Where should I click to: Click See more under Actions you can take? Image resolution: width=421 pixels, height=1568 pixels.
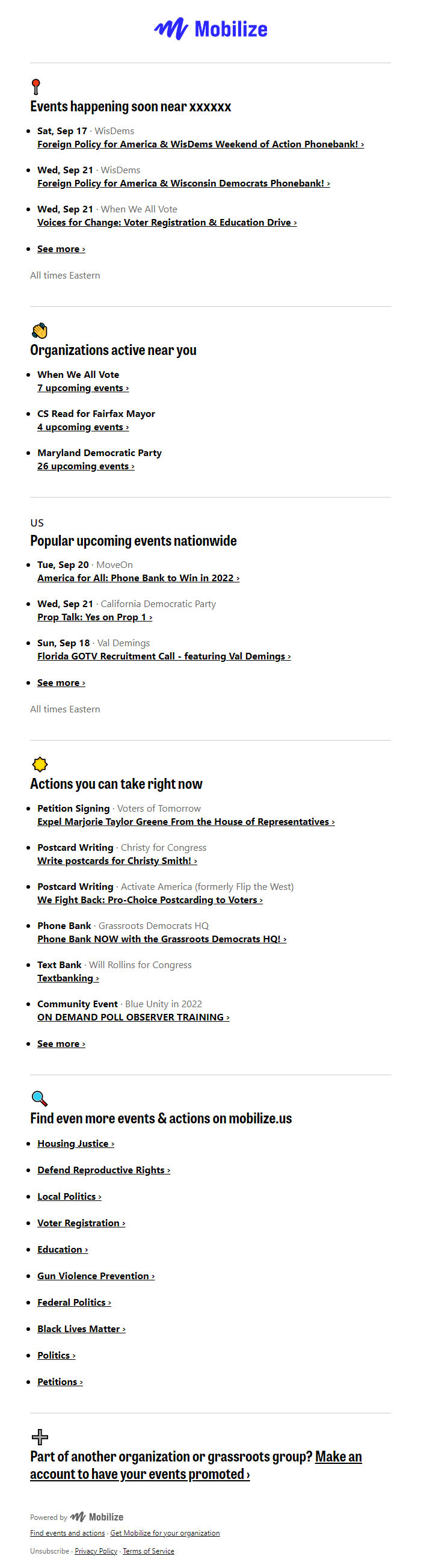pyautogui.click(x=61, y=1043)
